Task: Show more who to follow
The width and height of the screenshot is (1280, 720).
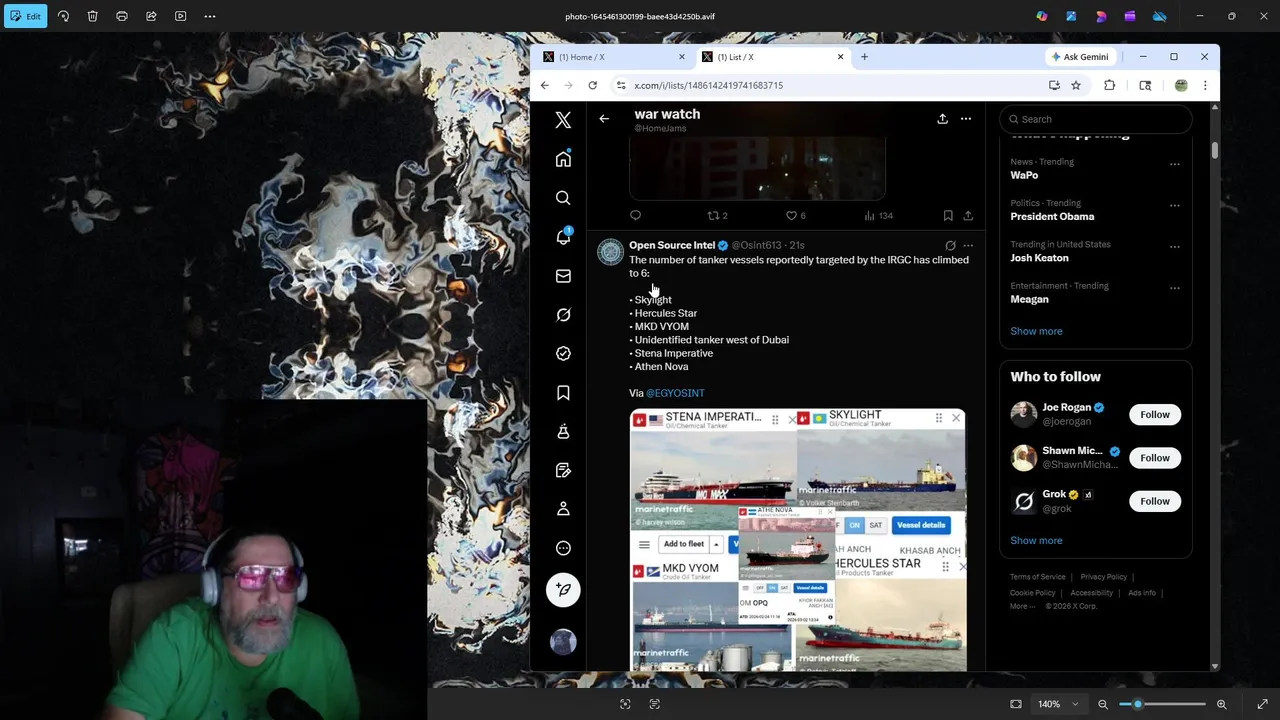Action: coord(1036,540)
